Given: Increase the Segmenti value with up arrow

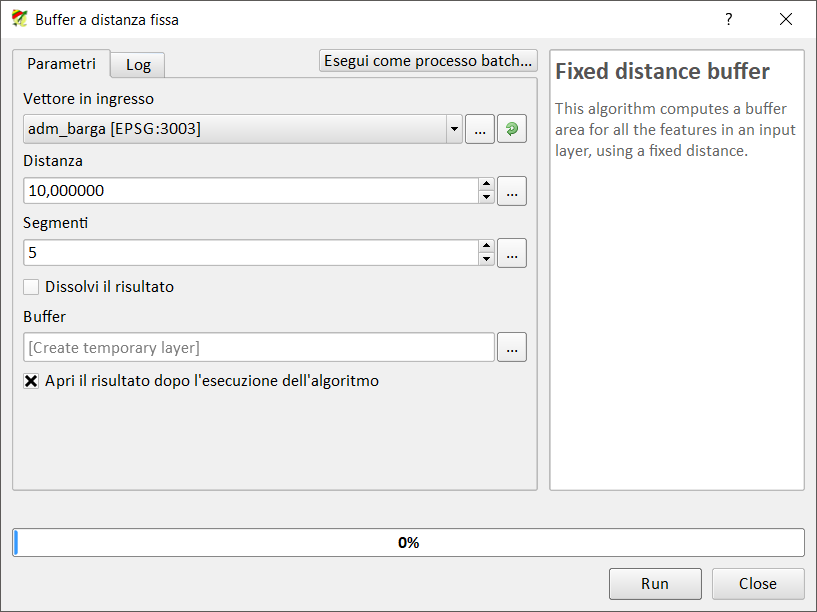Looking at the screenshot, I should point(486,247).
